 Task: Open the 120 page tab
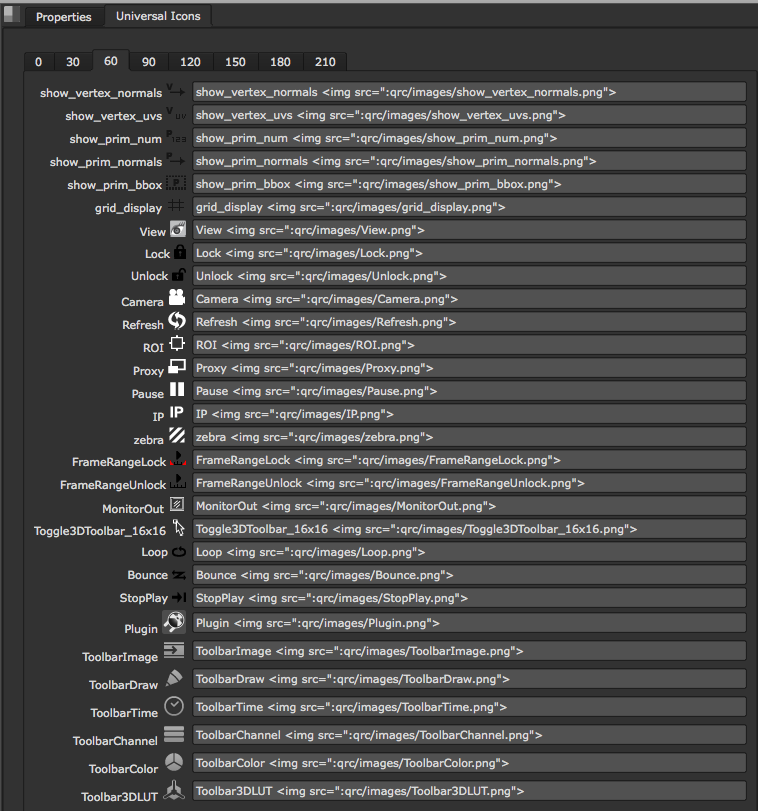190,62
